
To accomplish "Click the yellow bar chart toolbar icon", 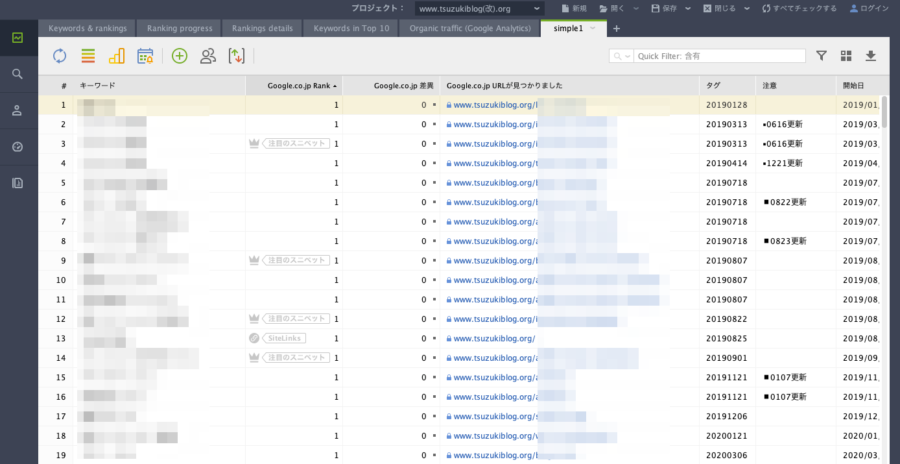I will [117, 56].
